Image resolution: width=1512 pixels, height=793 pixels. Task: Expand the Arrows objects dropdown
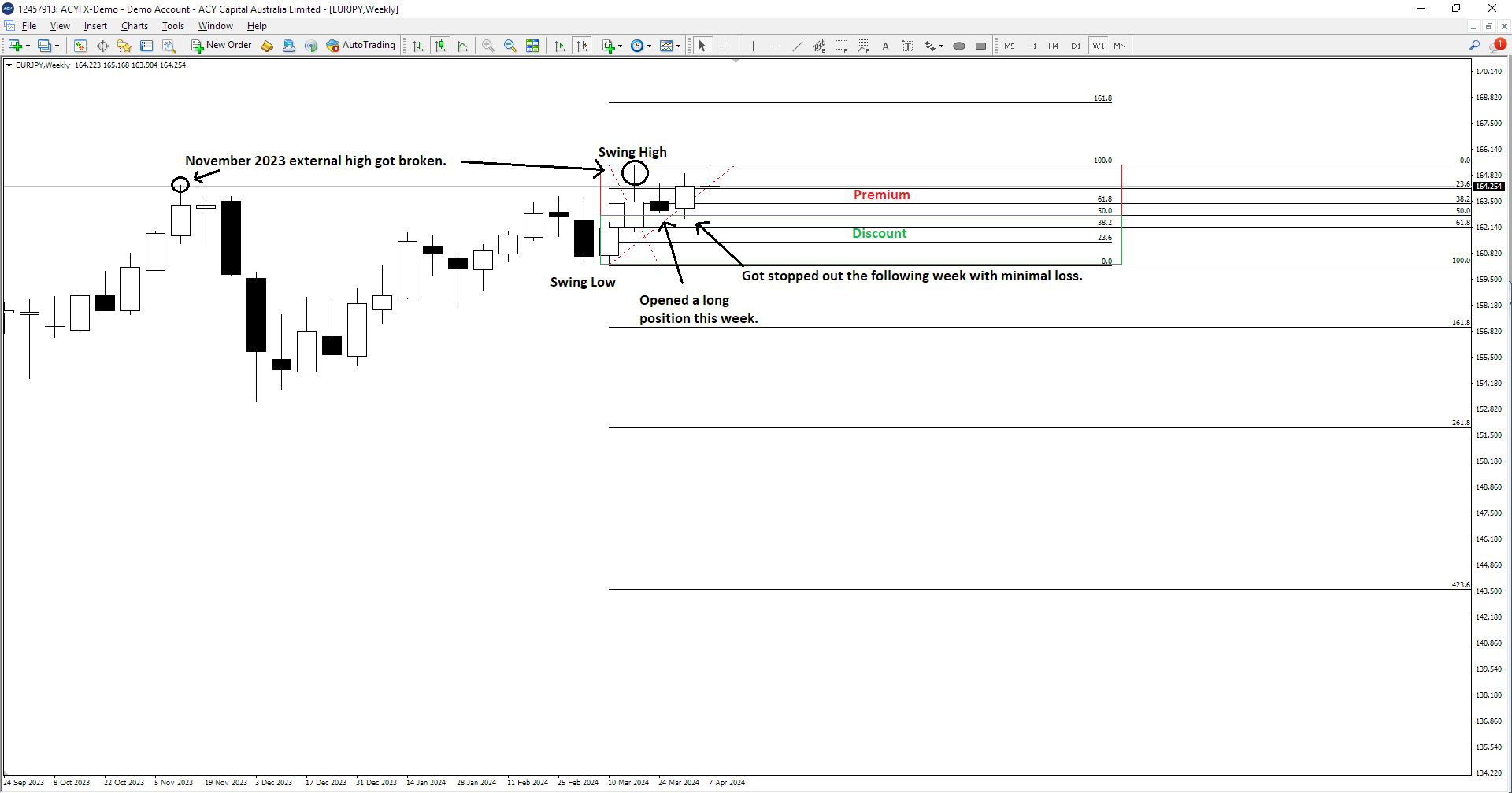click(x=941, y=46)
